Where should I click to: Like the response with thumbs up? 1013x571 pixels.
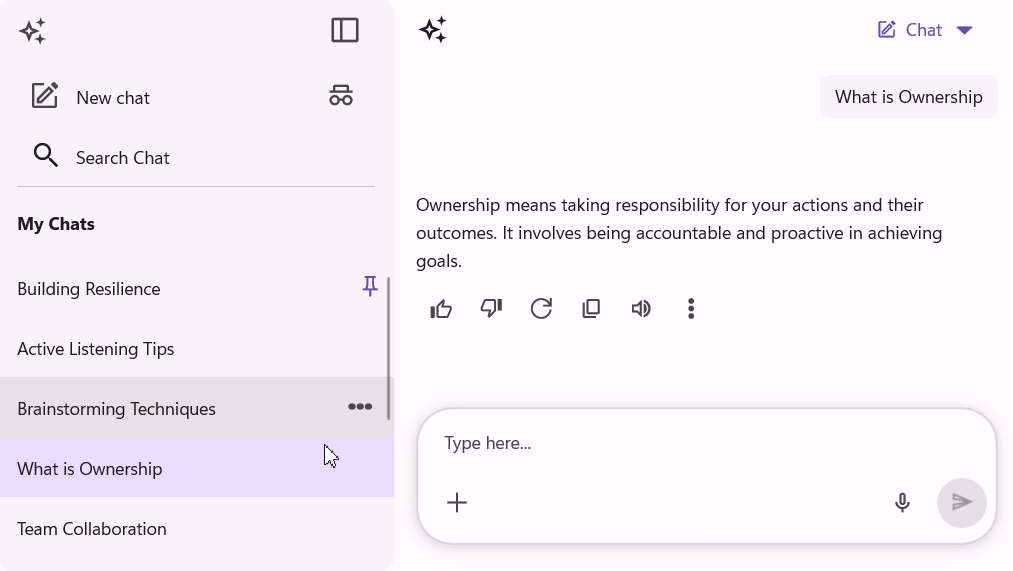(x=441, y=309)
